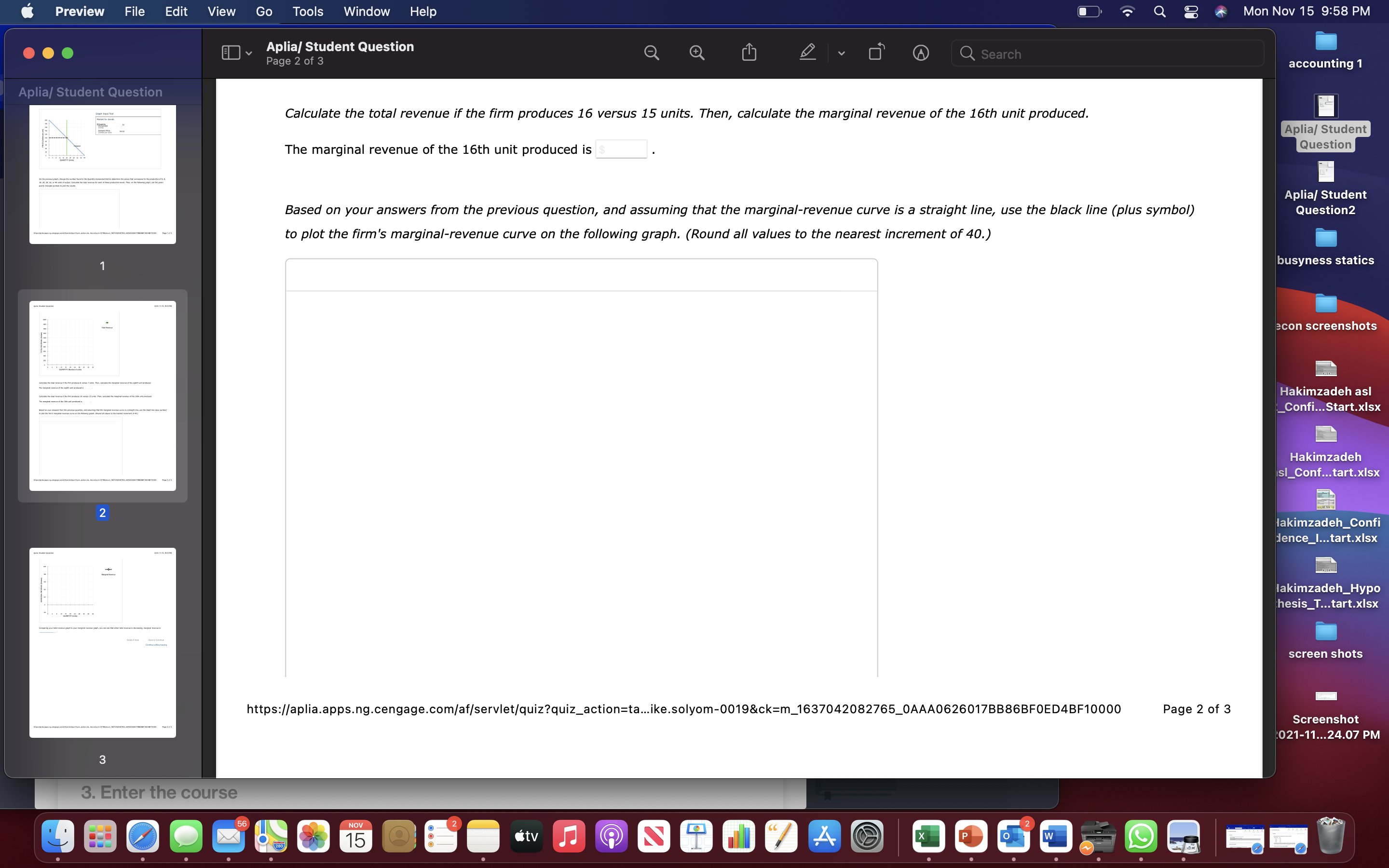Open Excel from the Dock
The height and width of the screenshot is (868, 1389).
[928, 837]
